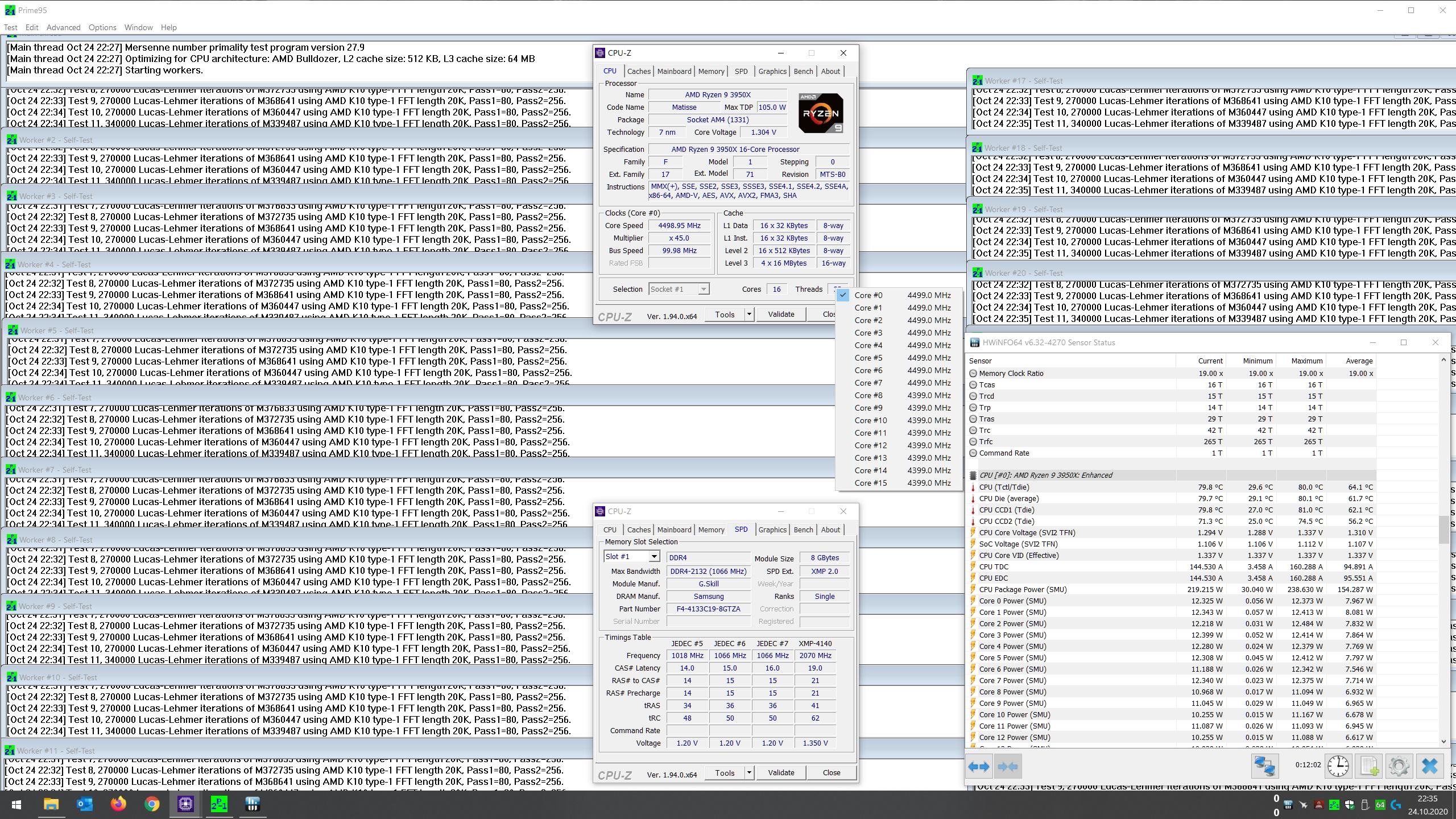The image size is (1456, 819).
Task: Open the Test menu in Prime95
Action: coord(10,27)
